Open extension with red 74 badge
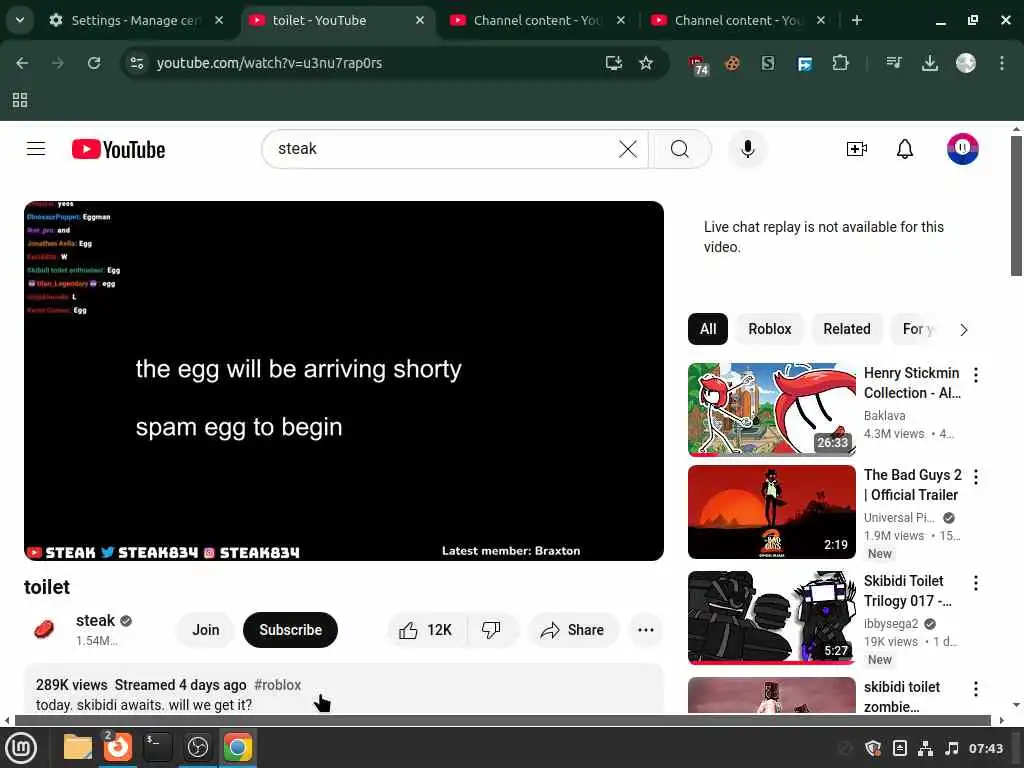Screen dimensions: 1024x768 698,64
